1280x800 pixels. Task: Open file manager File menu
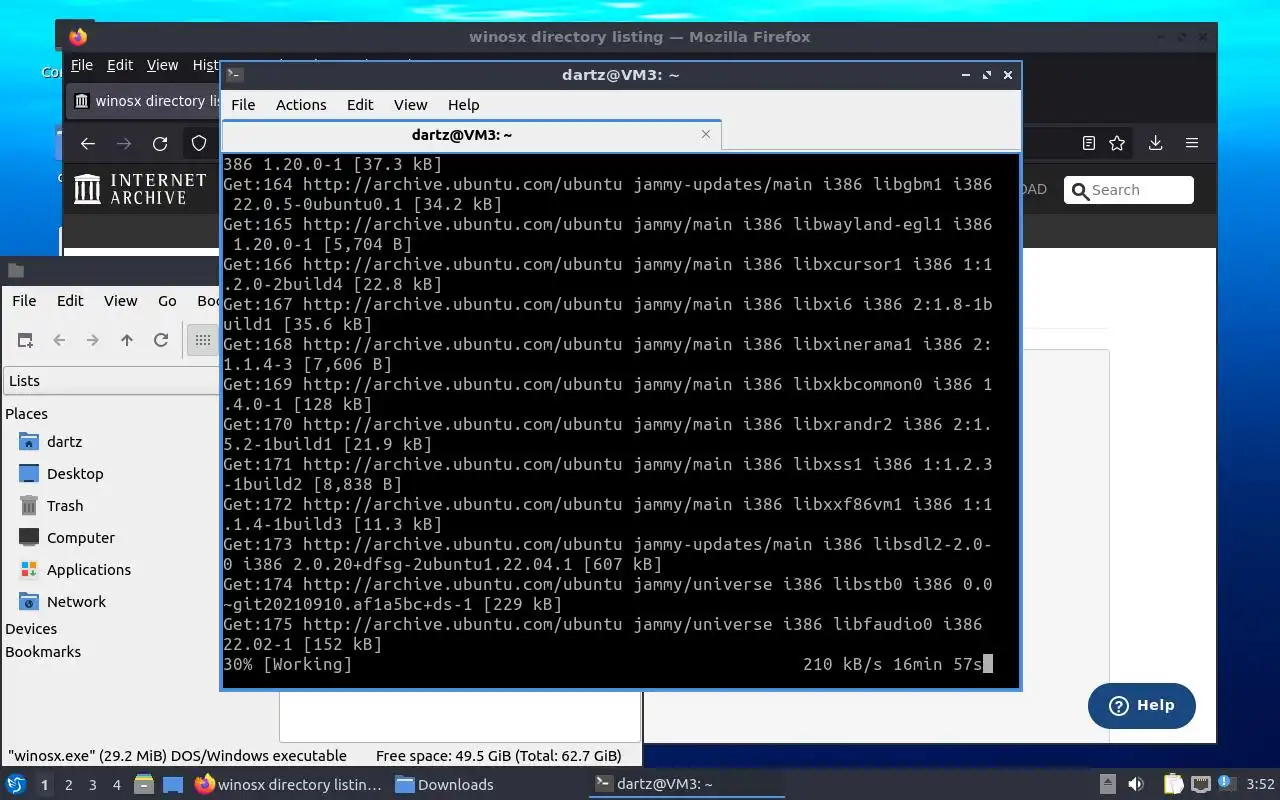pyautogui.click(x=24, y=300)
